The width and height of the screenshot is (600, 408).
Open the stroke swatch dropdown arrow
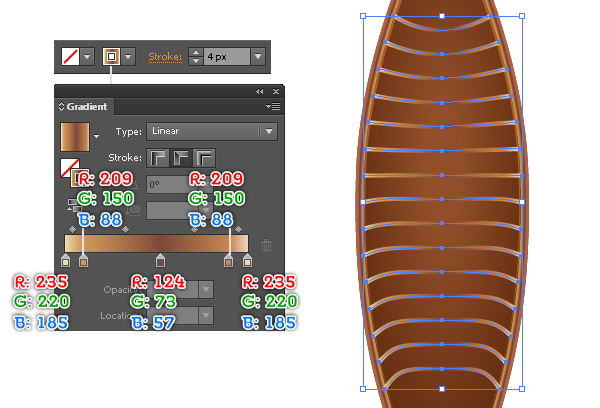[x=128, y=57]
